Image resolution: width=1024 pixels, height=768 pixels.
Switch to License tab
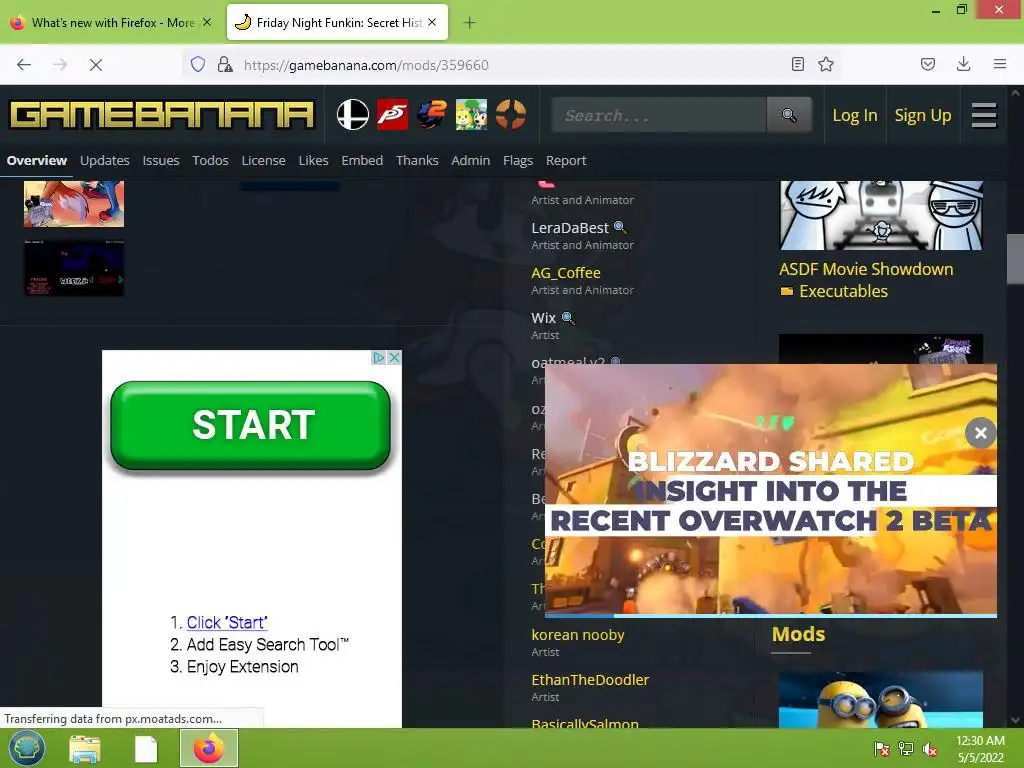tap(263, 161)
